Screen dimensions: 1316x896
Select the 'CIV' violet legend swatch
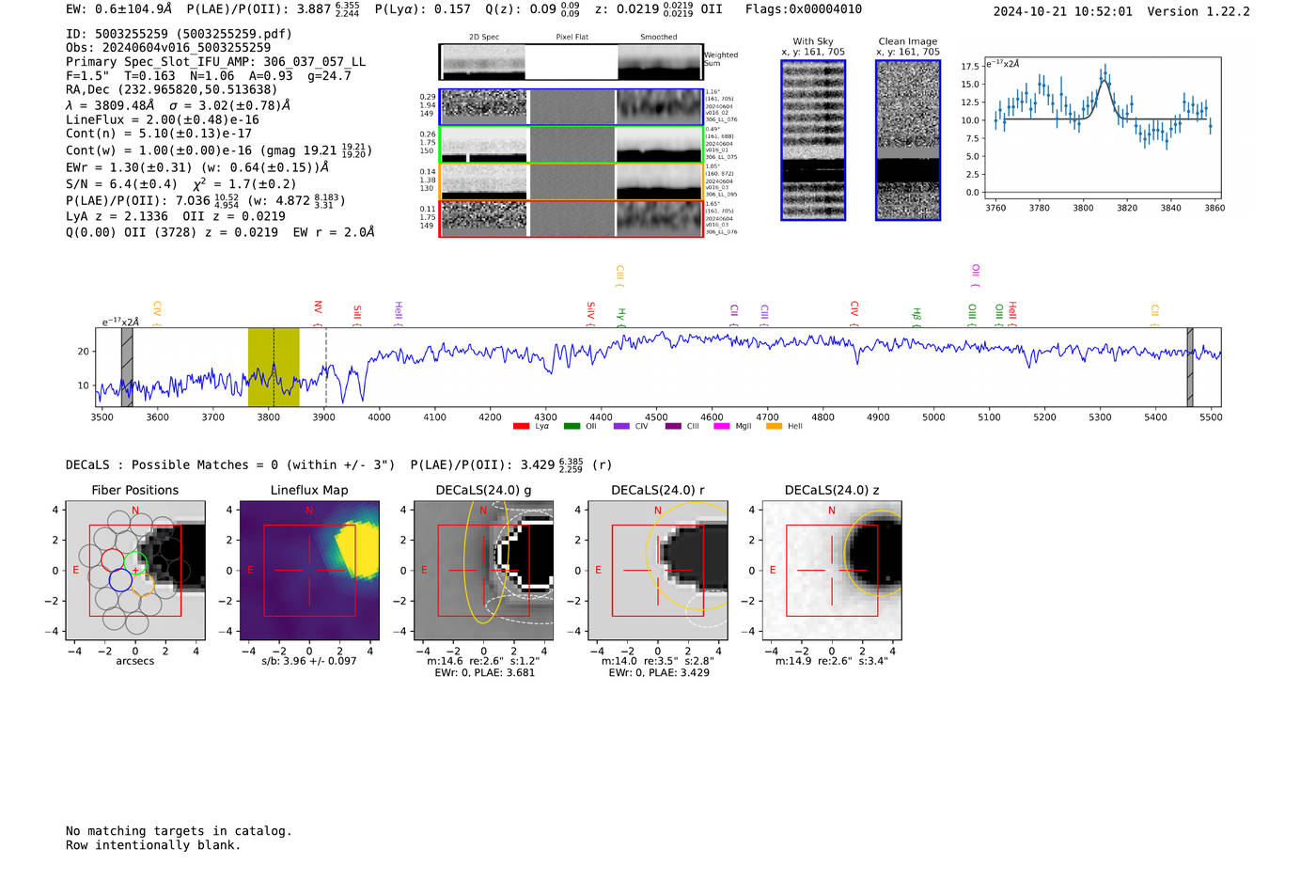coord(621,427)
